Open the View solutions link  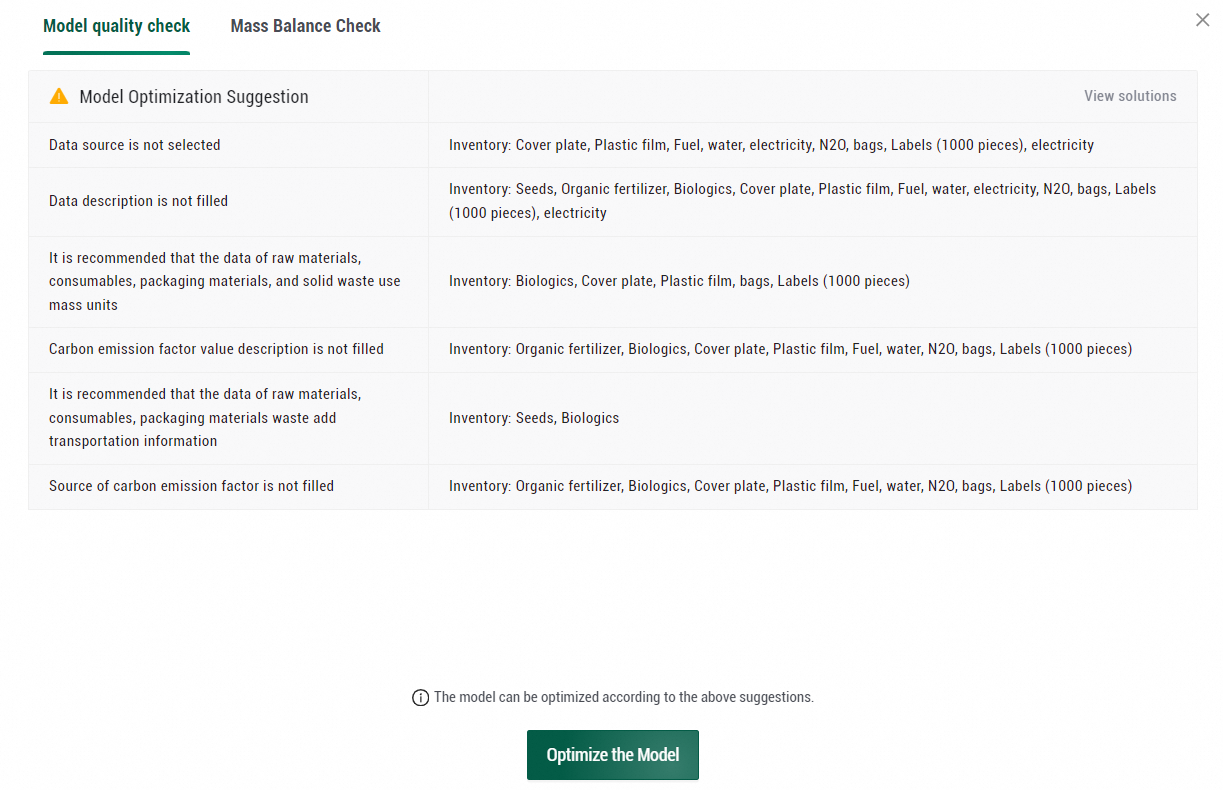[x=1130, y=96]
